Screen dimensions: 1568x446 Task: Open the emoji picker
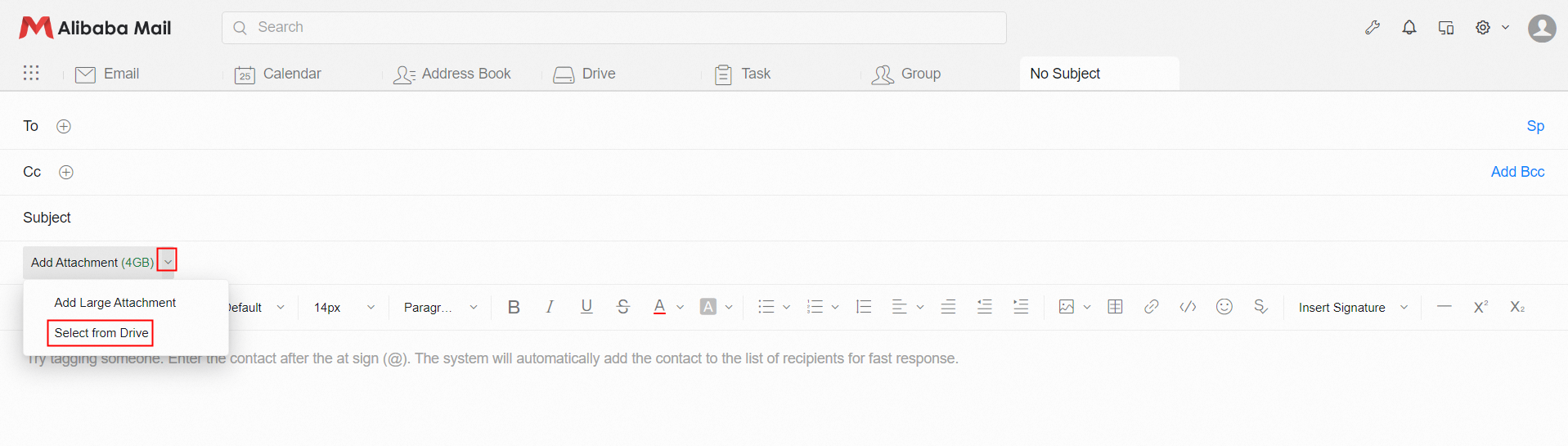coord(1224,307)
